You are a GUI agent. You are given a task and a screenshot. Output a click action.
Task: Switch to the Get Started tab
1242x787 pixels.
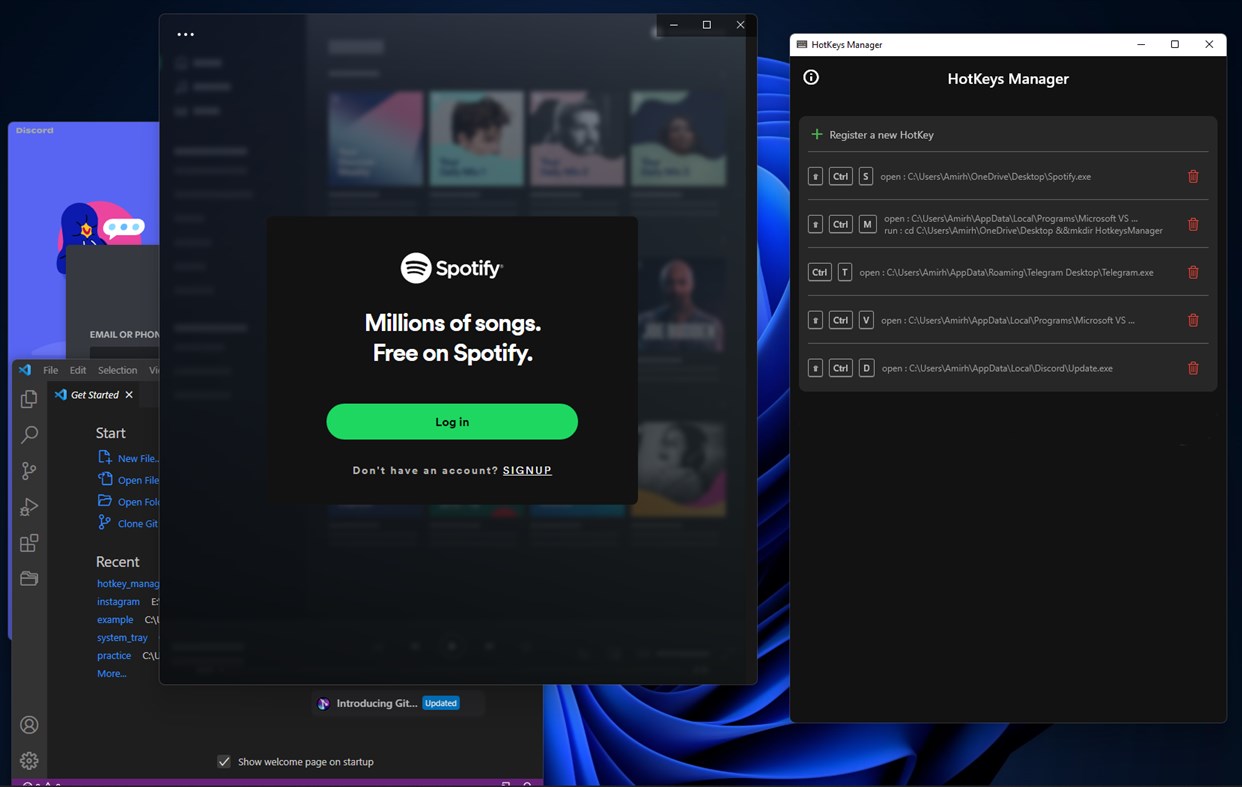tap(94, 395)
